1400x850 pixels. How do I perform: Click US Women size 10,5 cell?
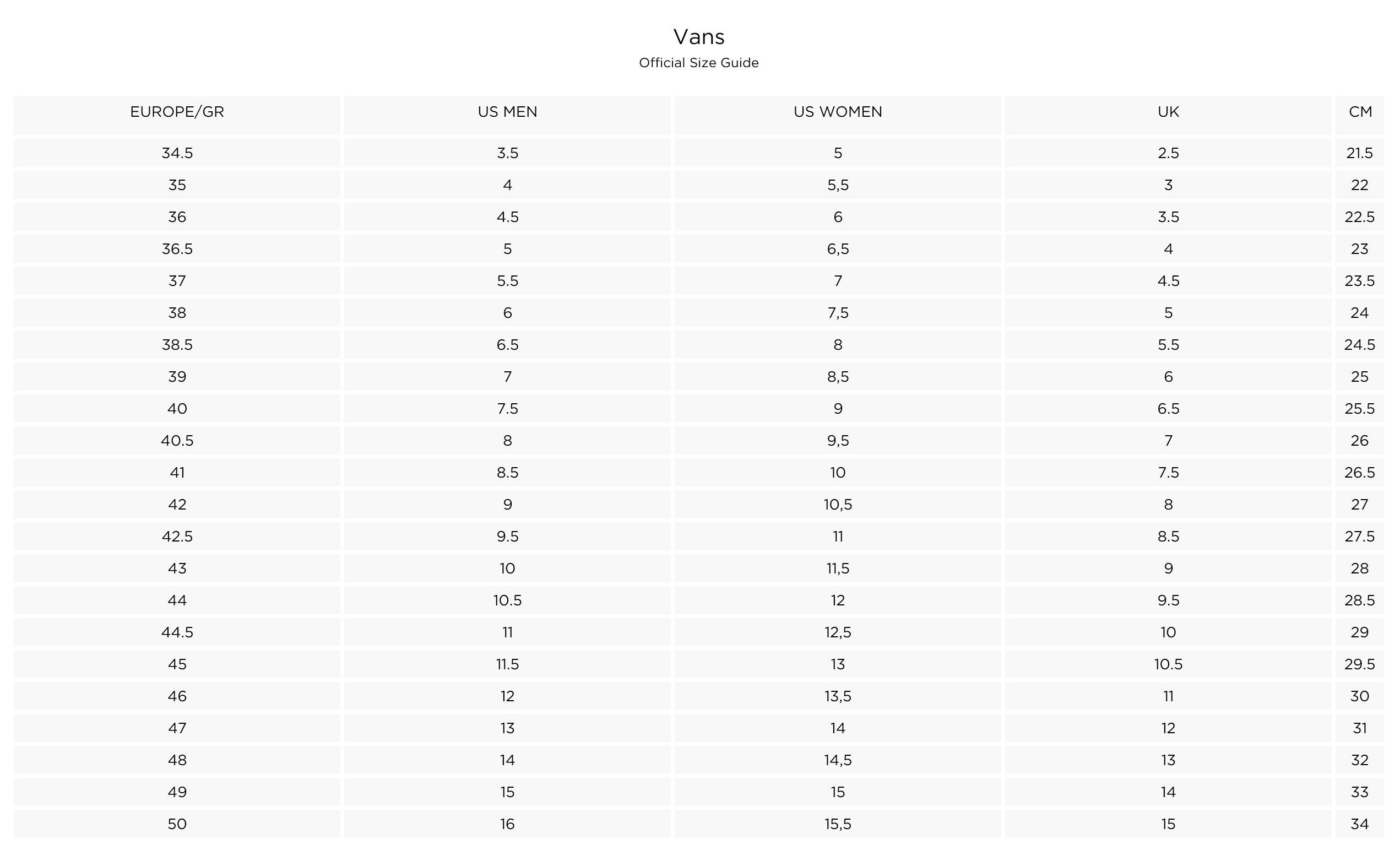click(838, 505)
